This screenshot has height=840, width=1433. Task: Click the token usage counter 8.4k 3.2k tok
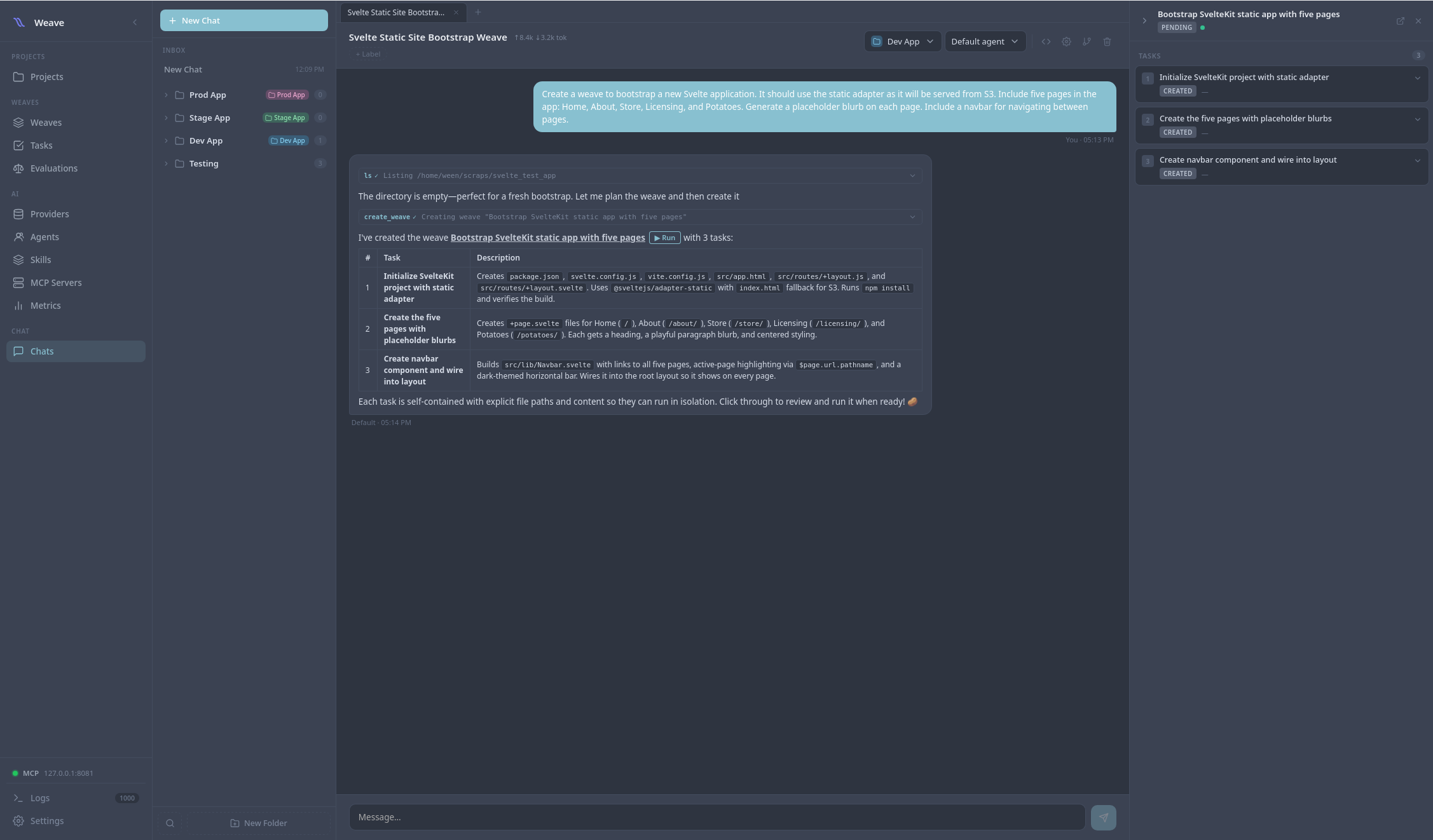[540, 37]
